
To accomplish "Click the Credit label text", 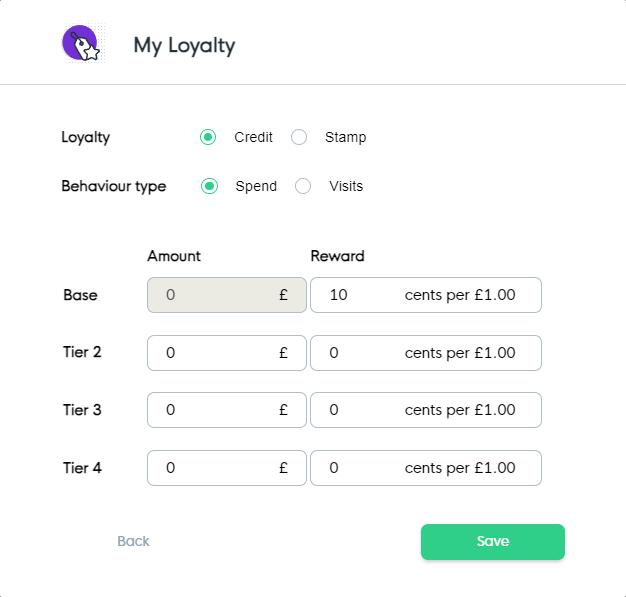I will [x=254, y=138].
